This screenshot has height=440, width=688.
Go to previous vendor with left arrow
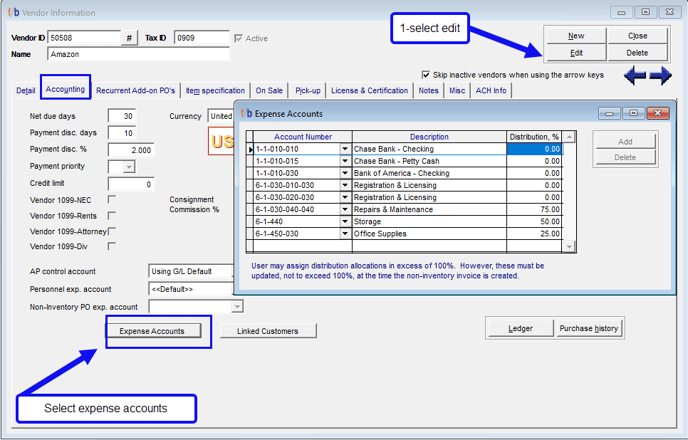pos(635,75)
